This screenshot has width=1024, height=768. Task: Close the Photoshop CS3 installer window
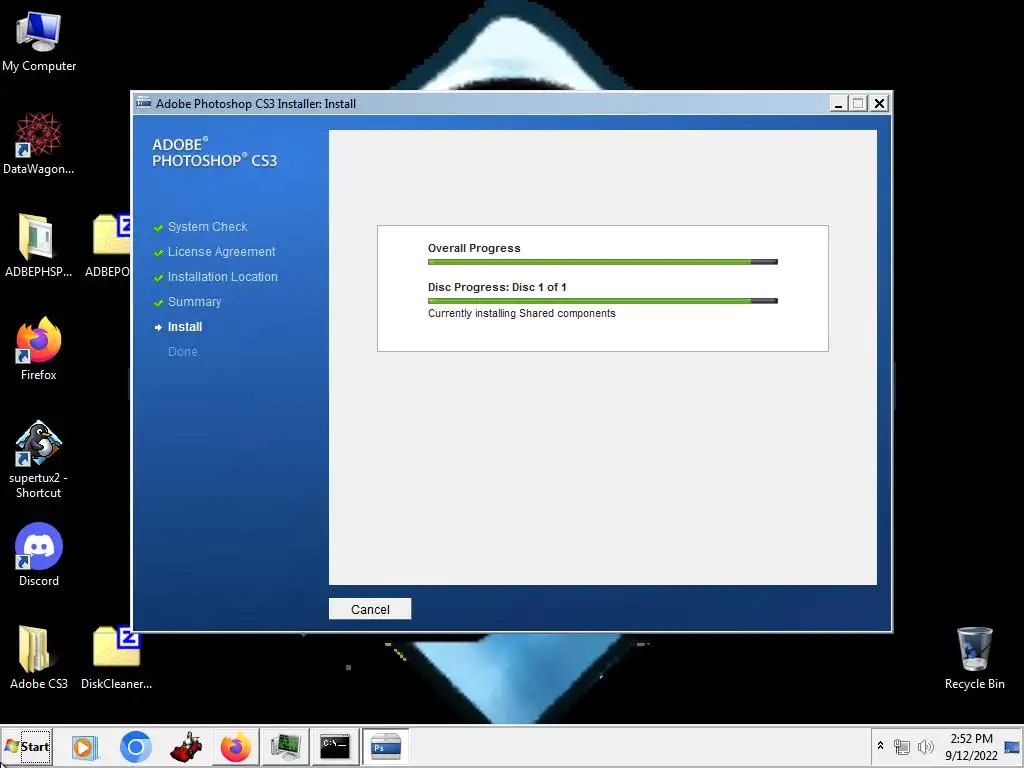tap(880, 103)
